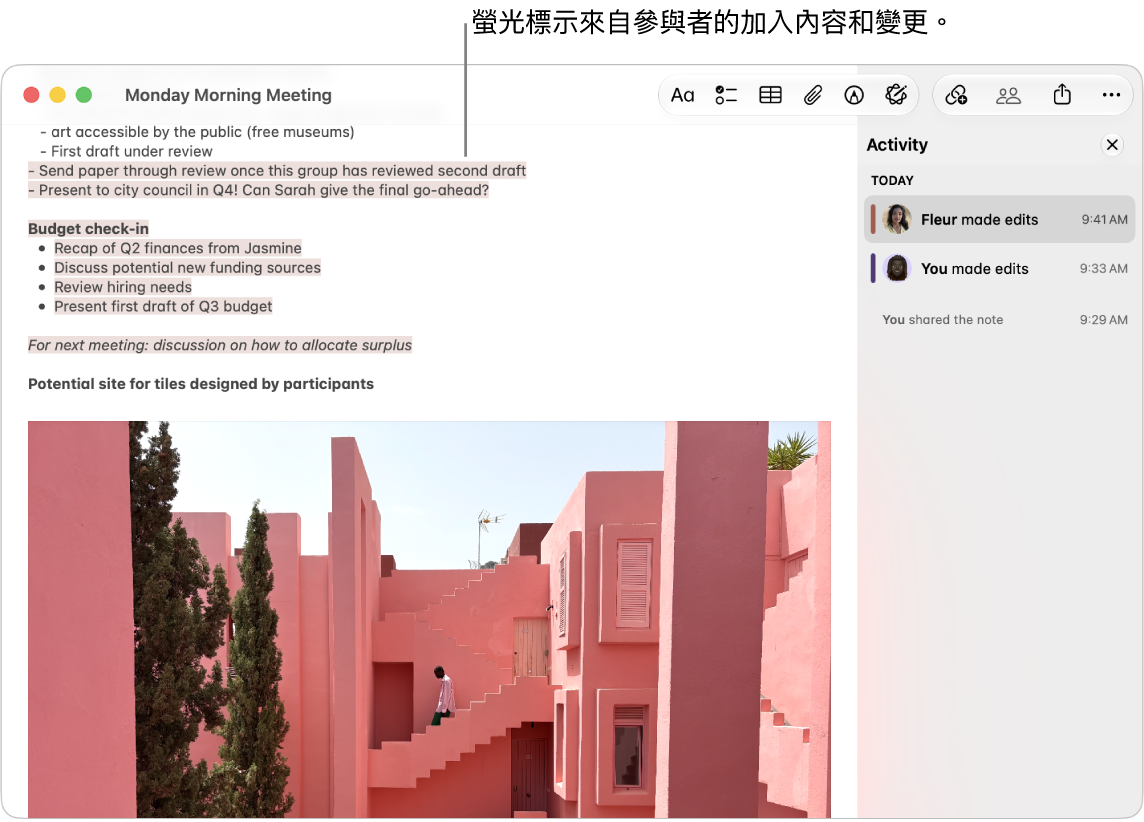Click 'Potential site for tiles designed by participants'
The width and height of the screenshot is (1144, 822).
[x=201, y=384]
